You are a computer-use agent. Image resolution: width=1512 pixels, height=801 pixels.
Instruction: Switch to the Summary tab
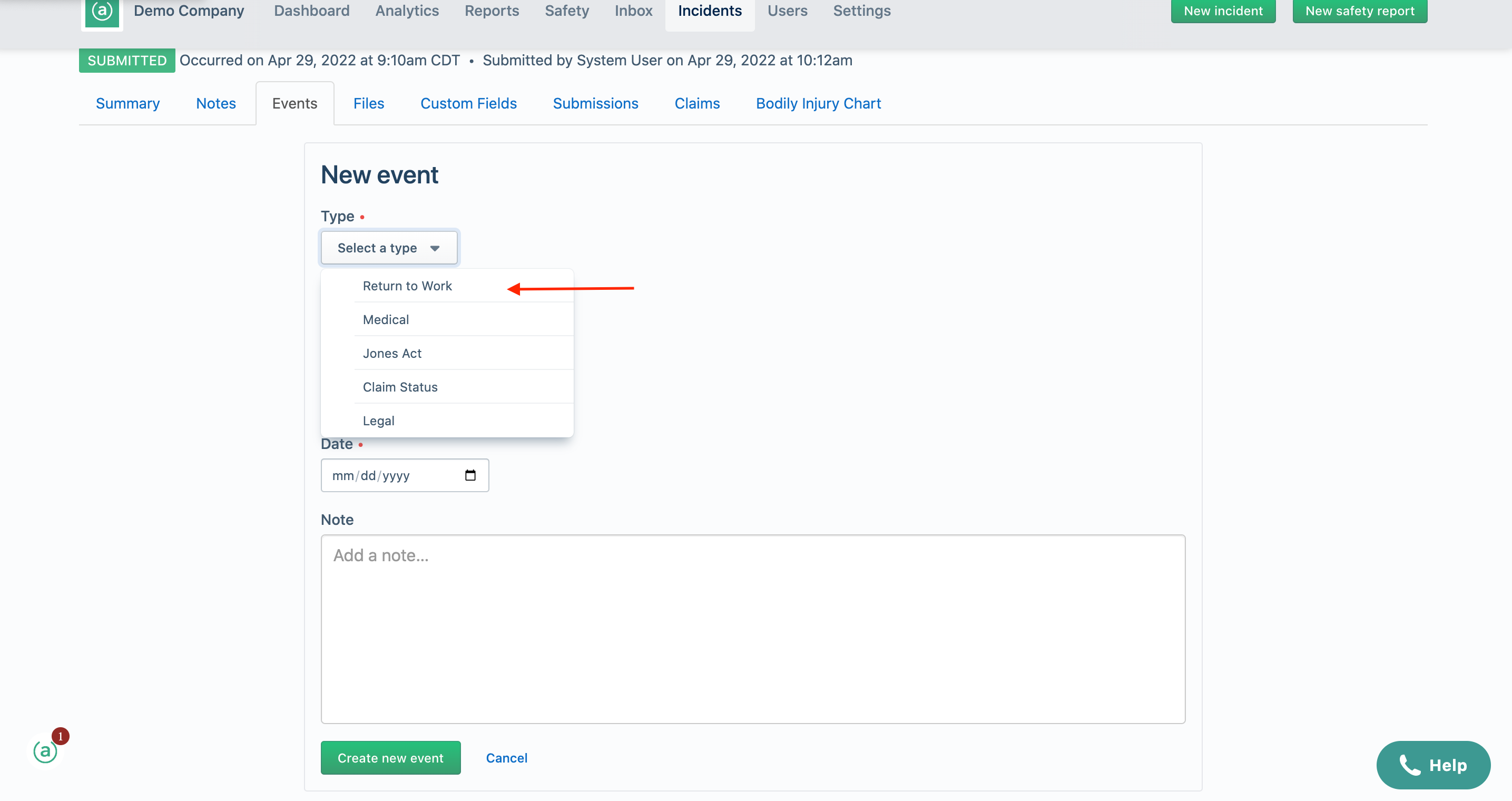tap(127, 103)
